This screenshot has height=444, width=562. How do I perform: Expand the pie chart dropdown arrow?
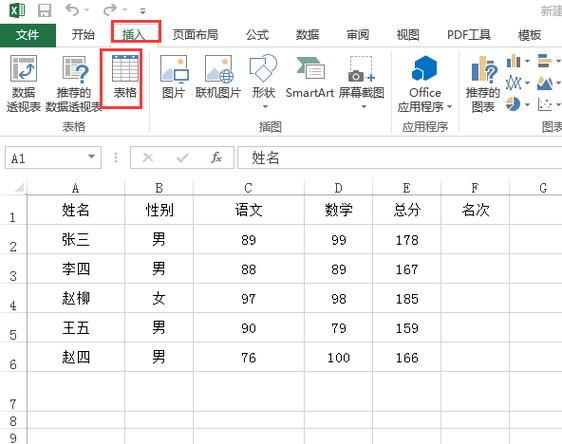[527, 105]
